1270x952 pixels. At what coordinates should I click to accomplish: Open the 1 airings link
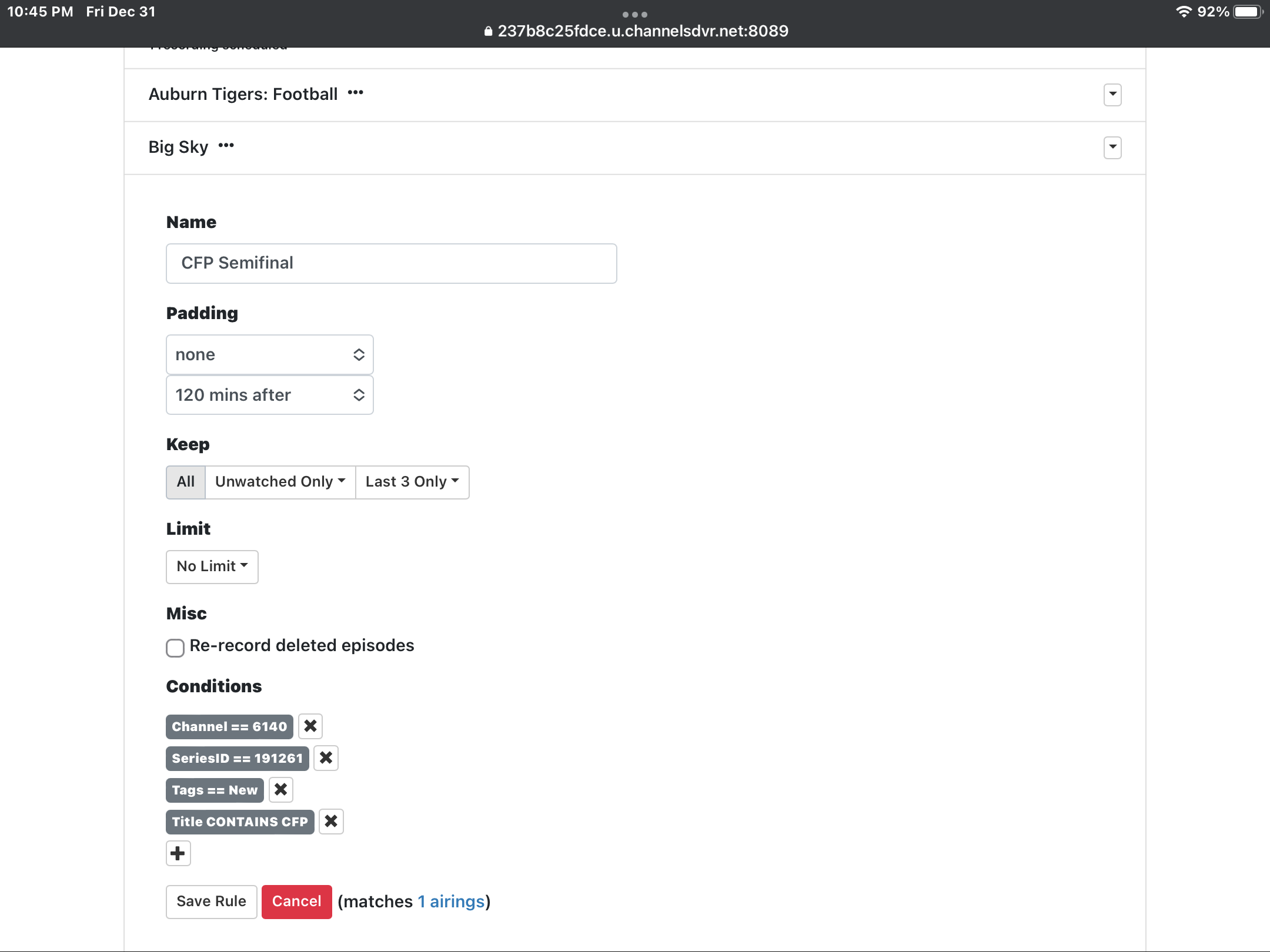click(451, 901)
